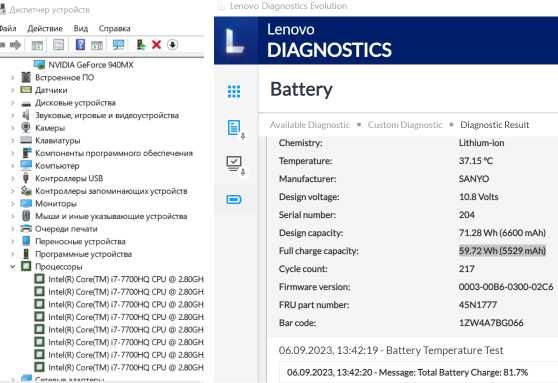Click the Lenovo Diagnostics Evolution window title
Viewport: 558px width, 383px height.
(288, 6)
